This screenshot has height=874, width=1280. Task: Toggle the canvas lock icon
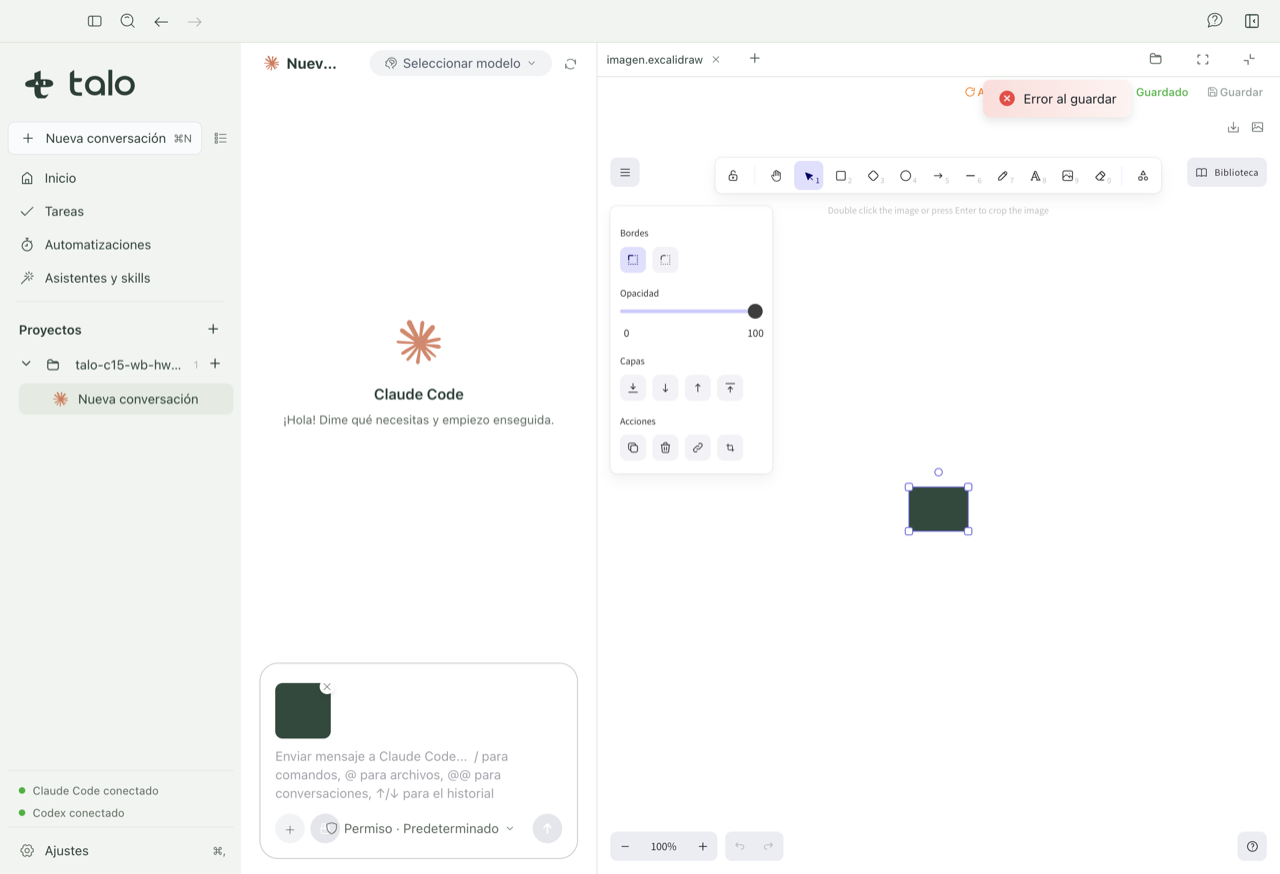pyautogui.click(x=733, y=176)
